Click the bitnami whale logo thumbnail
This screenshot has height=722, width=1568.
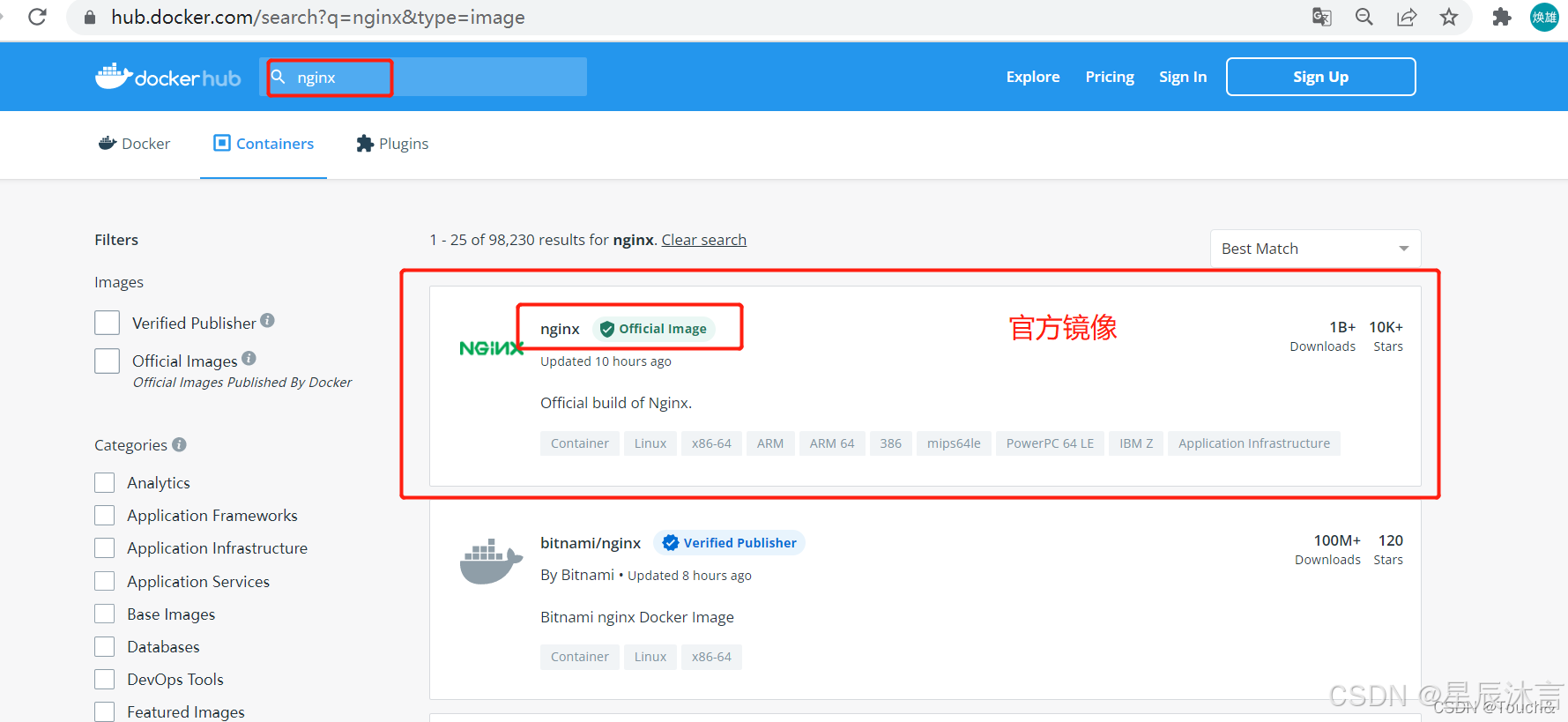click(492, 562)
